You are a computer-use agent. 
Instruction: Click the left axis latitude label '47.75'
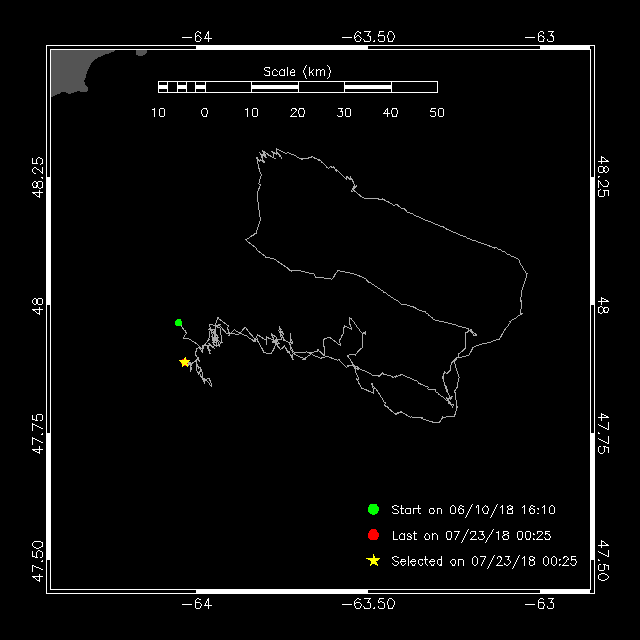[37, 433]
